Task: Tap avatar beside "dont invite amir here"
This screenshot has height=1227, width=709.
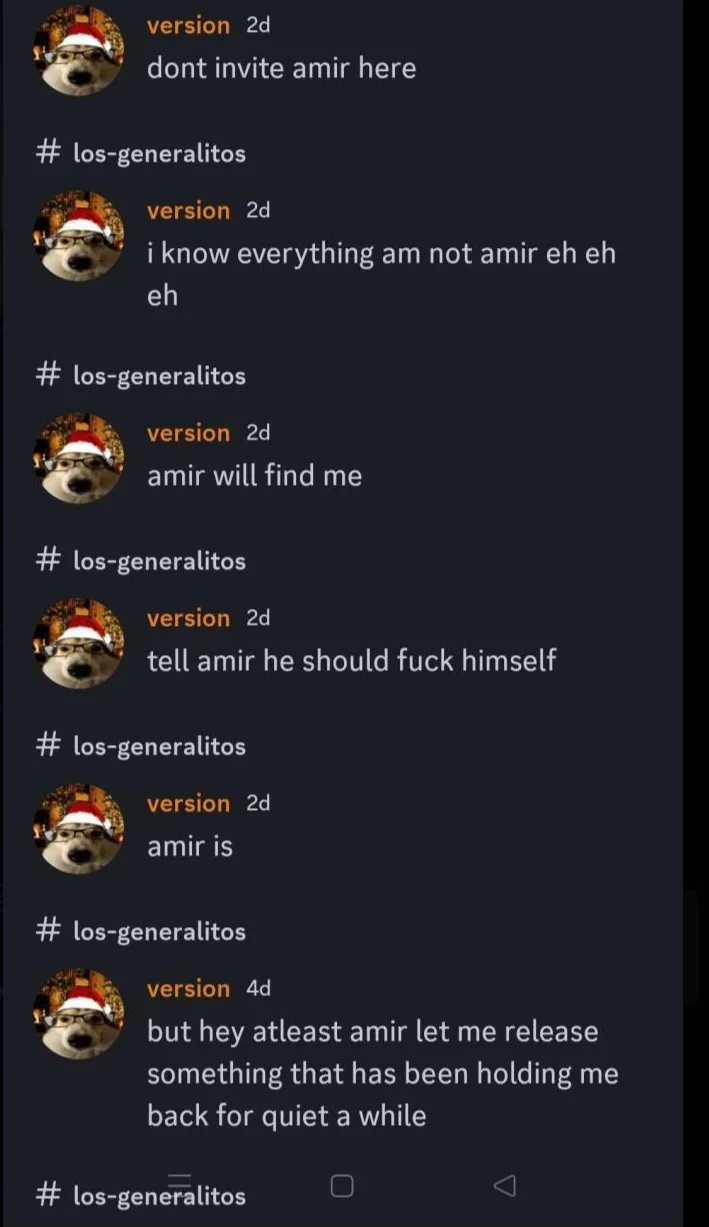Action: (x=79, y=50)
